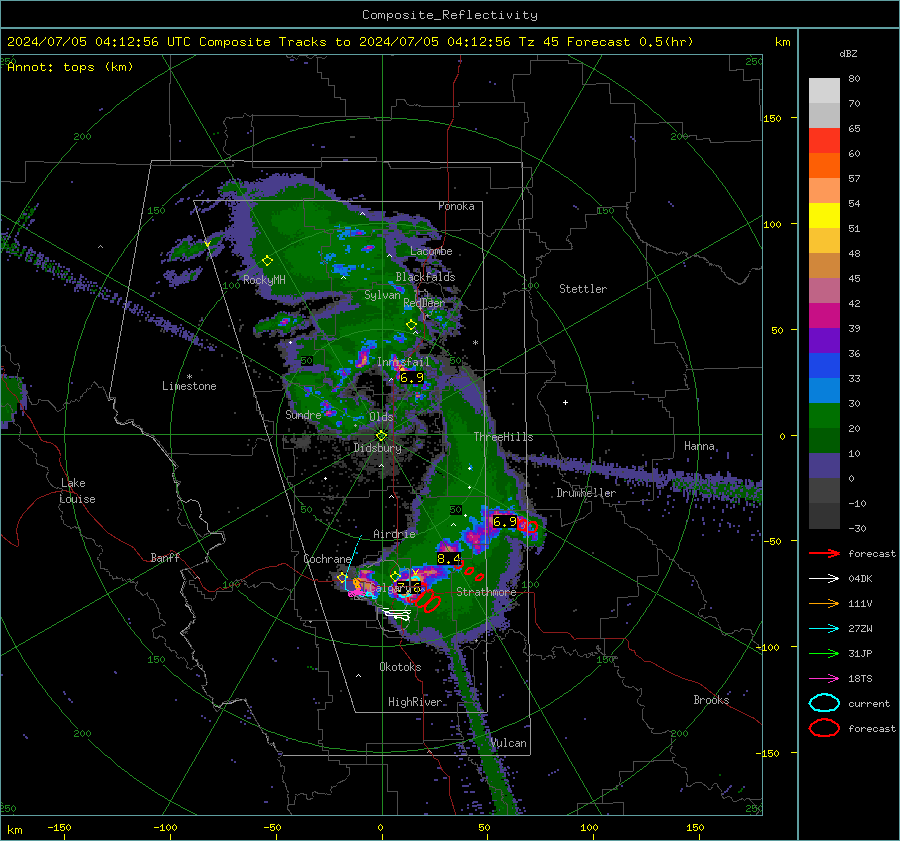The height and width of the screenshot is (841, 900).
Task: Click the white storm track outline south of Calgary
Action: [x=397, y=614]
